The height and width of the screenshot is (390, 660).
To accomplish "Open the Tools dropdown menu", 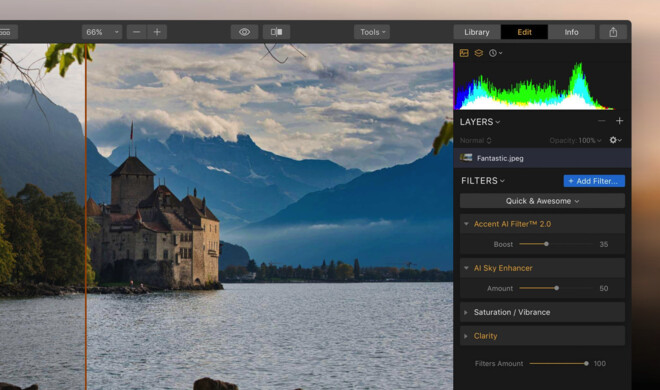I will (x=372, y=32).
